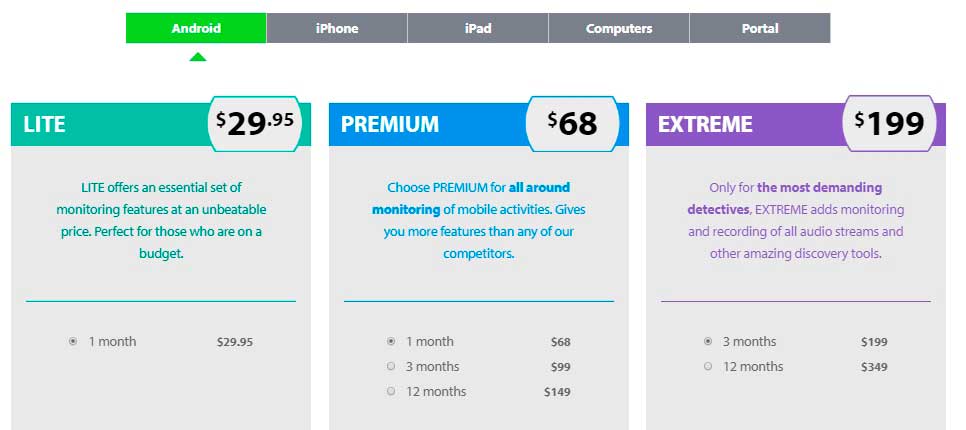
Task: Click the $349 price for 12 months
Action: click(874, 367)
